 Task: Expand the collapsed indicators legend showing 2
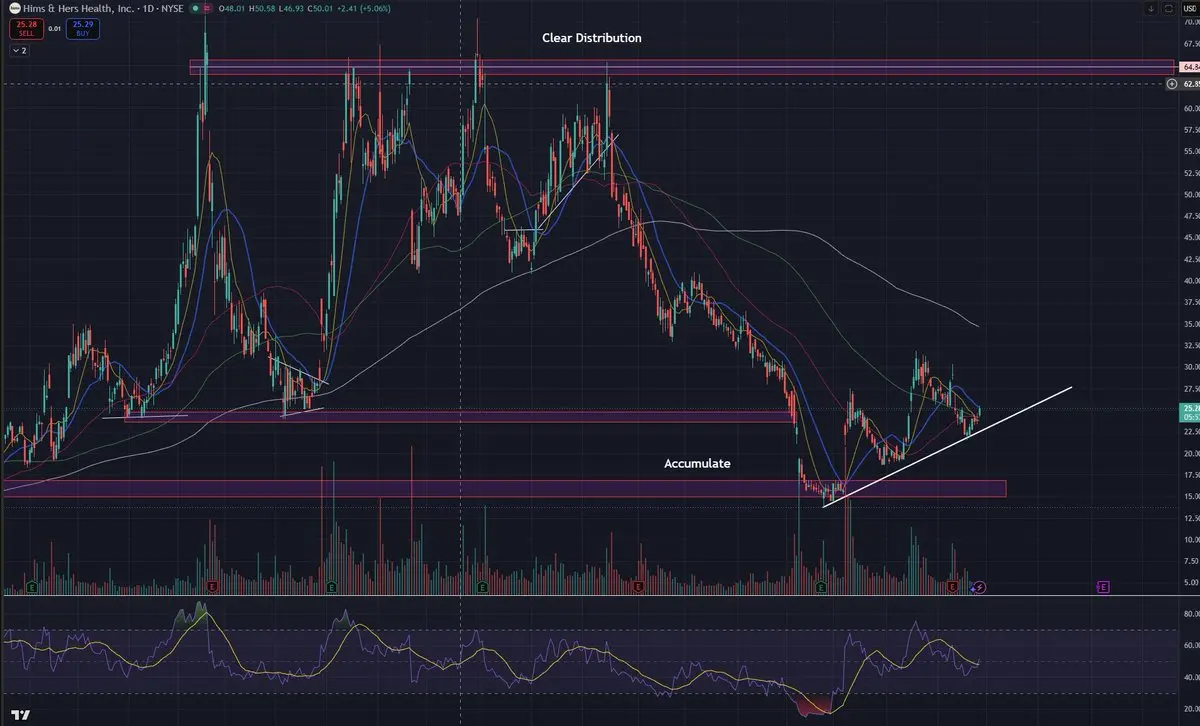18,50
